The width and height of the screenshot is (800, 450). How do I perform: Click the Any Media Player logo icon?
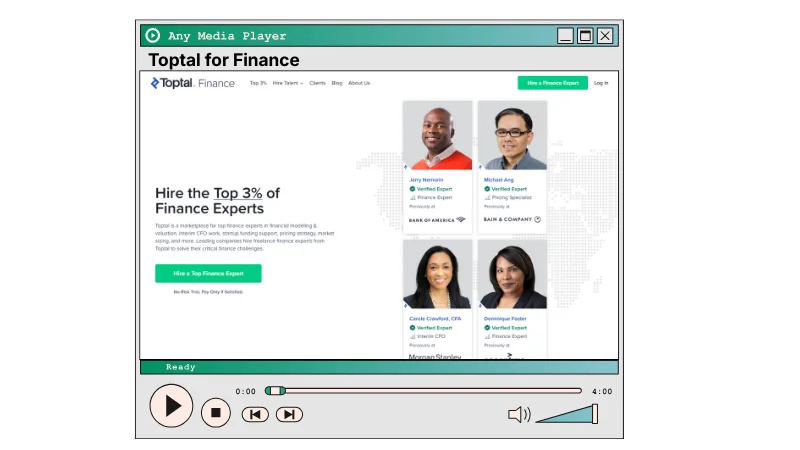pyautogui.click(x=153, y=36)
